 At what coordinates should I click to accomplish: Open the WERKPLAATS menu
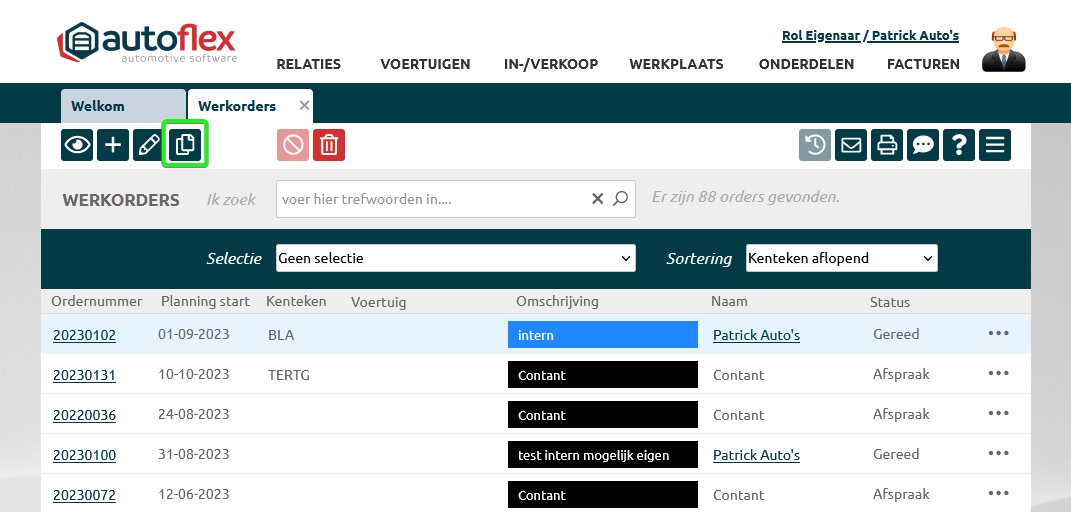[676, 64]
